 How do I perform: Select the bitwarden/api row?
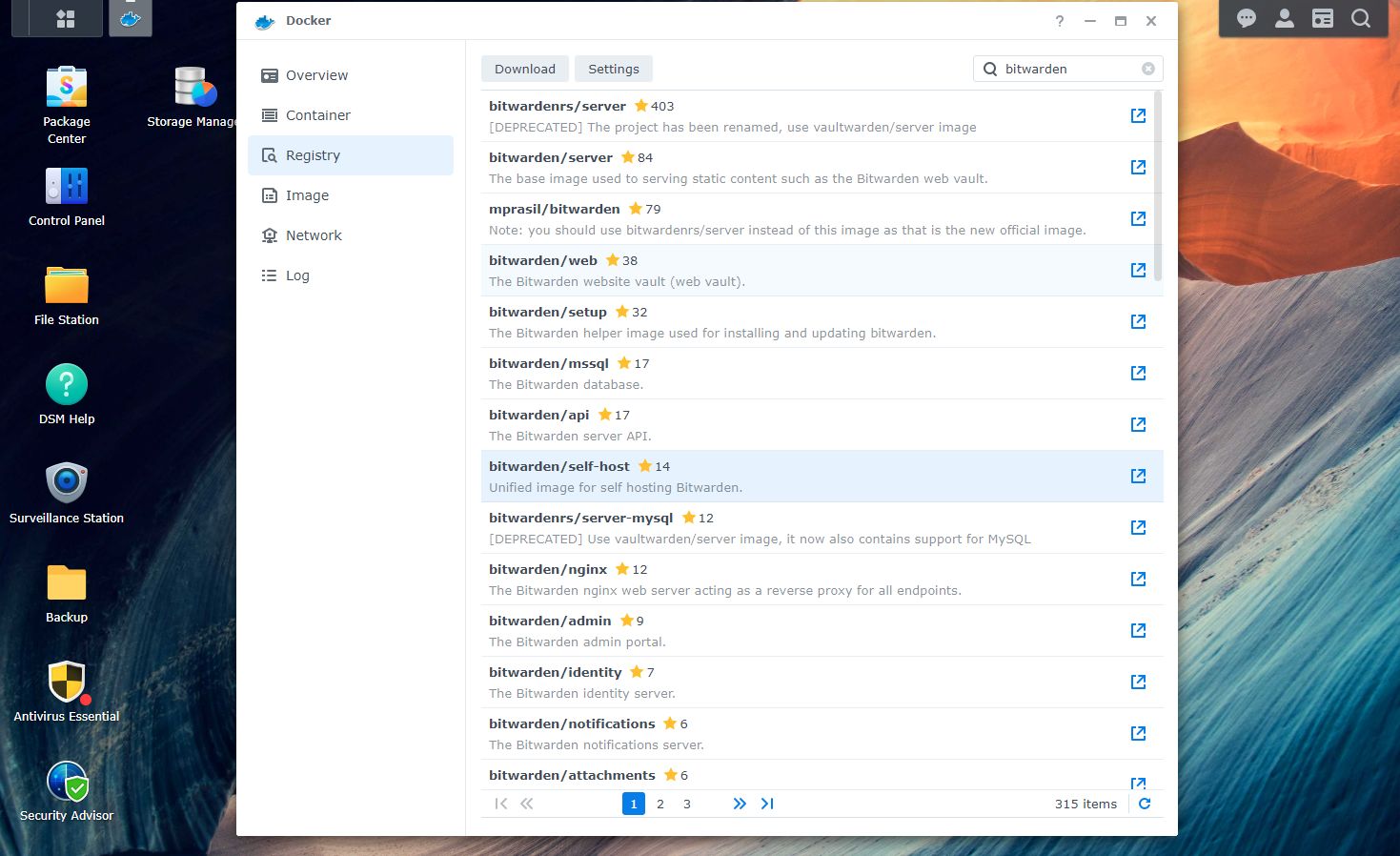pos(822,425)
